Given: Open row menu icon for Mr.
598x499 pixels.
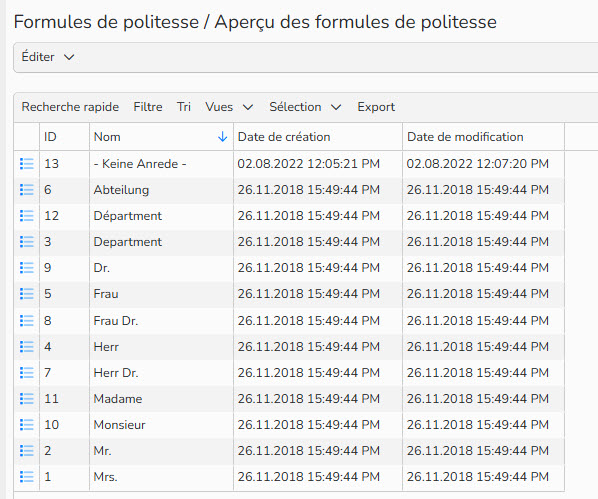Looking at the screenshot, I should (x=27, y=451).
